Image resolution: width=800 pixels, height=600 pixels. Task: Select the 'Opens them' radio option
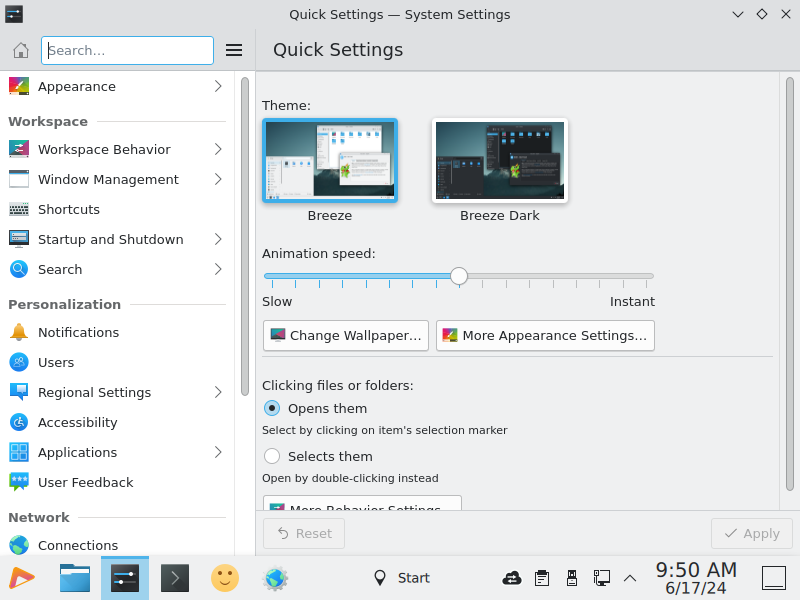pyautogui.click(x=272, y=408)
